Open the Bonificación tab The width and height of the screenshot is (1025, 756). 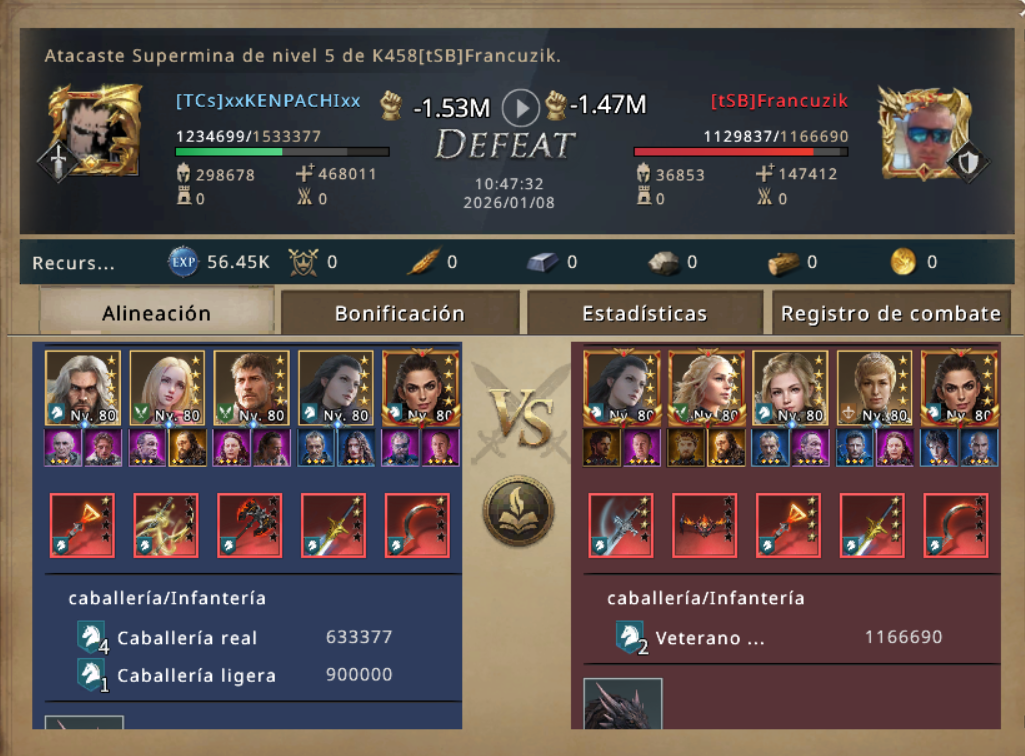[399, 313]
